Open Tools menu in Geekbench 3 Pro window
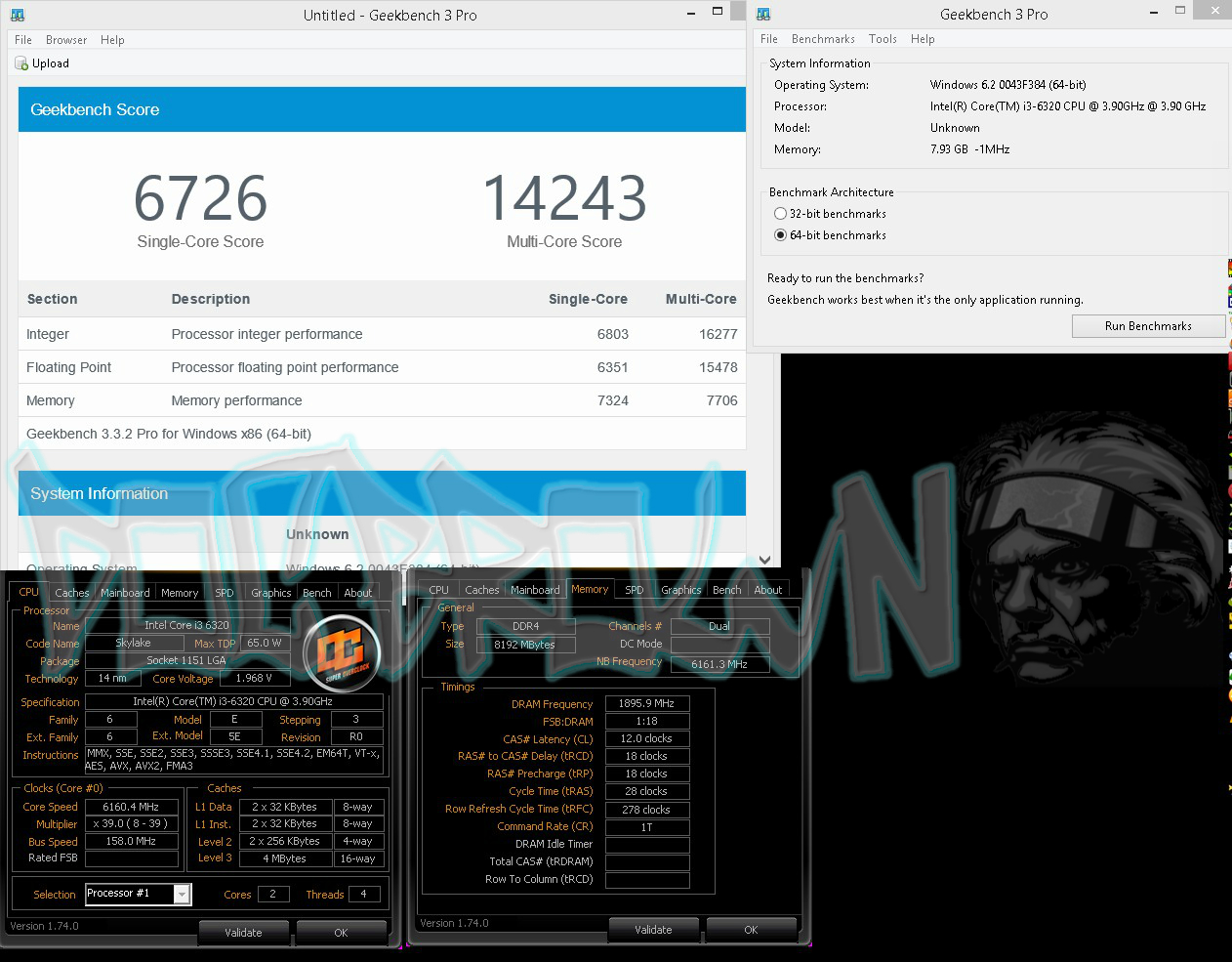Image resolution: width=1232 pixels, height=962 pixels. 883,39
